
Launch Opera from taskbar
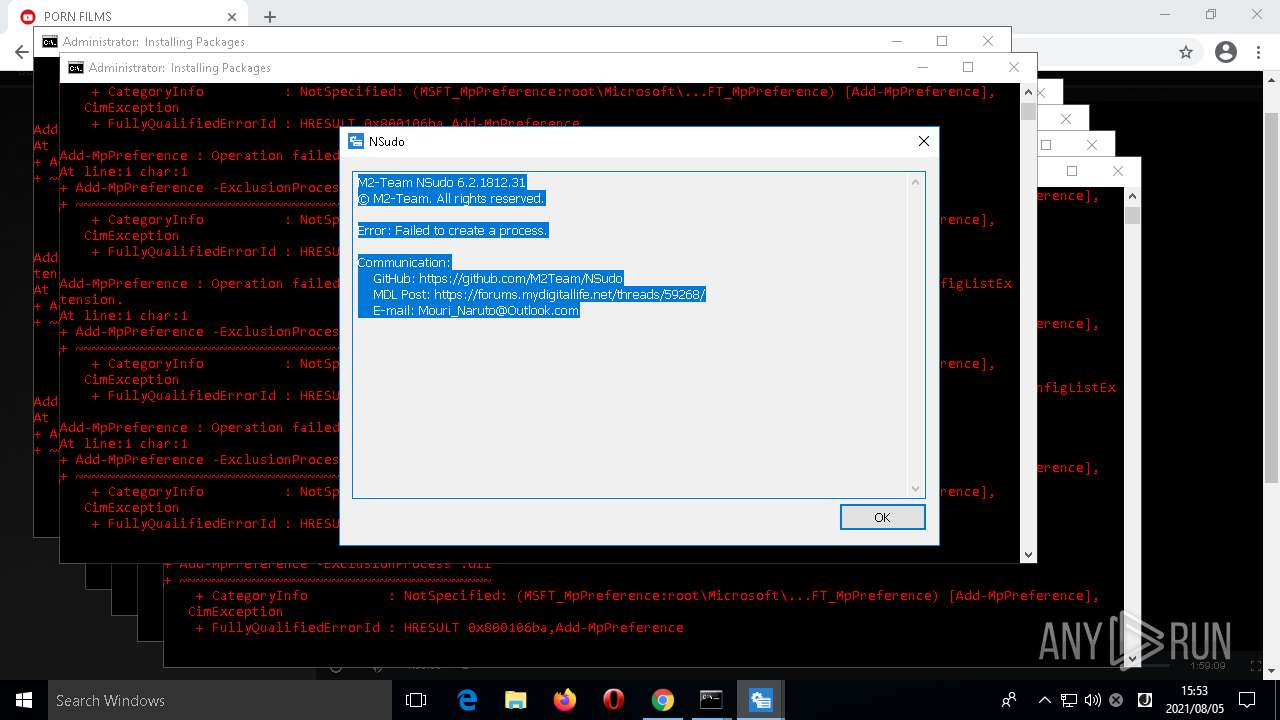click(613, 700)
